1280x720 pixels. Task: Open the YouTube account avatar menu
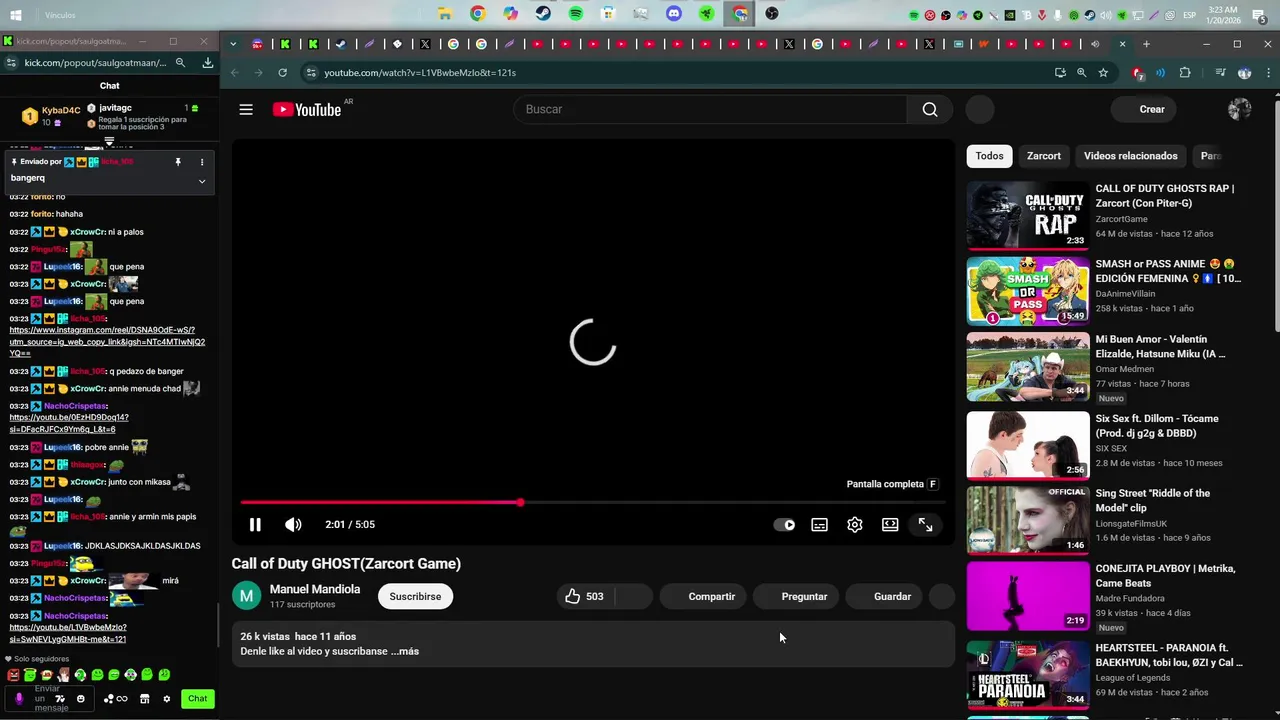click(x=1239, y=109)
